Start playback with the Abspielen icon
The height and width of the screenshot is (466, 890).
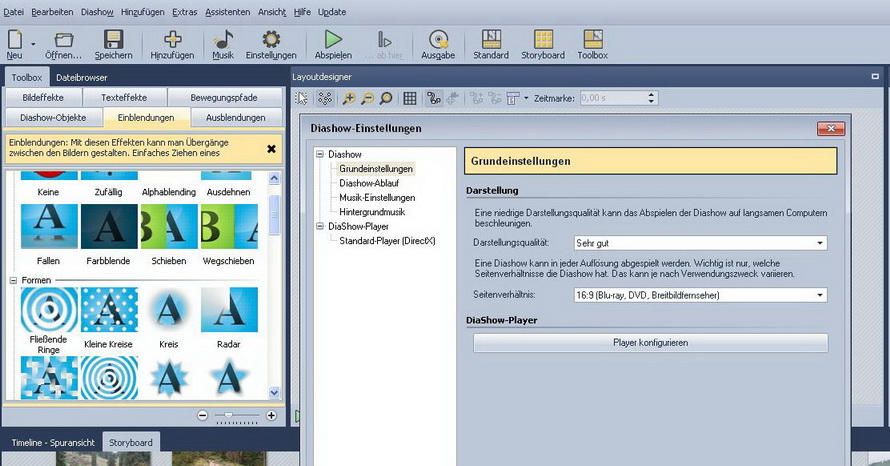point(333,40)
